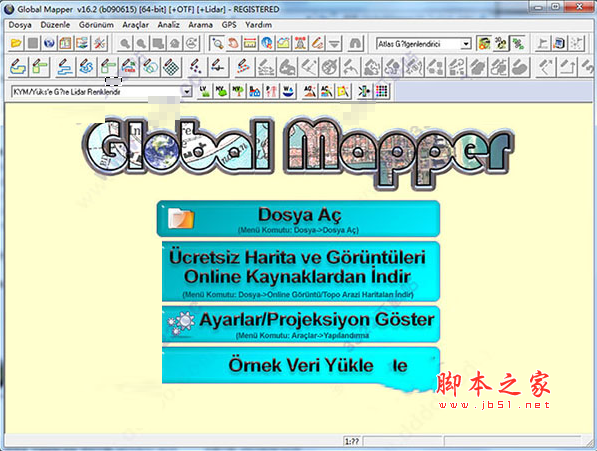Open the Dosya menu
This screenshot has height=451, width=597.
tap(20, 25)
